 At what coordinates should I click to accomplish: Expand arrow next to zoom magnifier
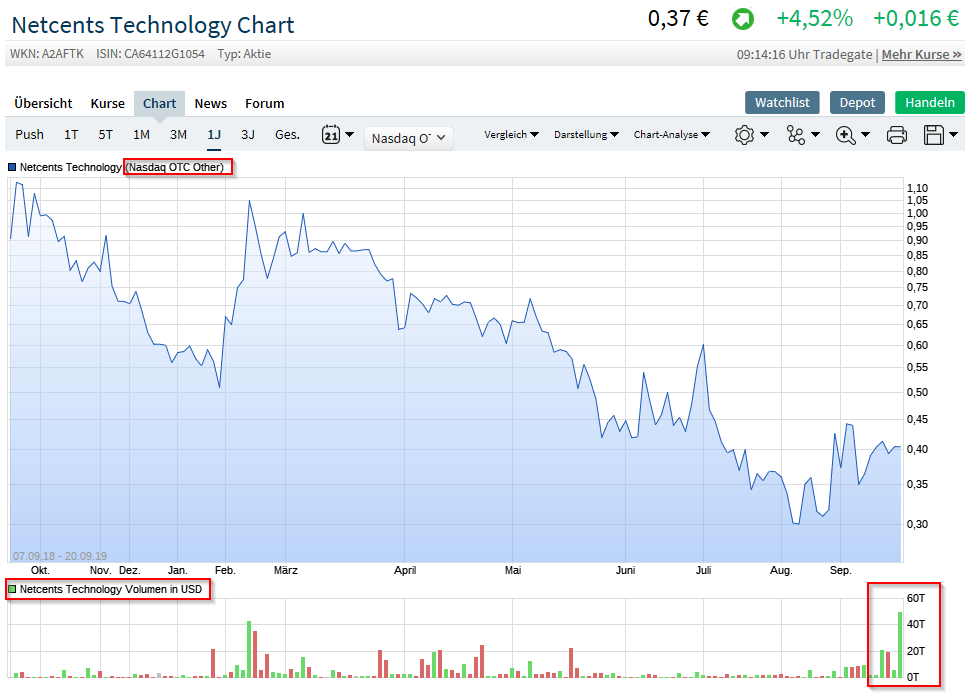point(865,134)
